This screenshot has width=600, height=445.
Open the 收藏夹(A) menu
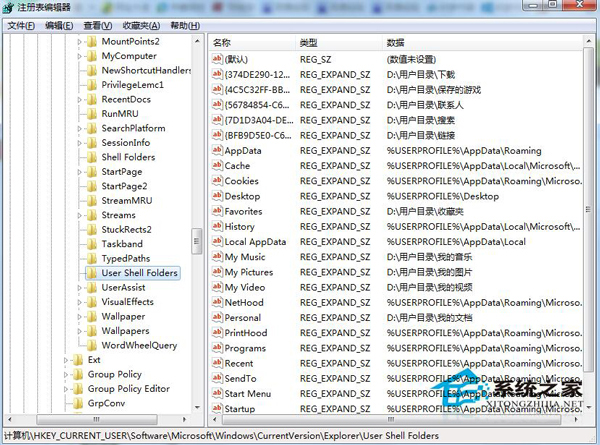(x=141, y=26)
